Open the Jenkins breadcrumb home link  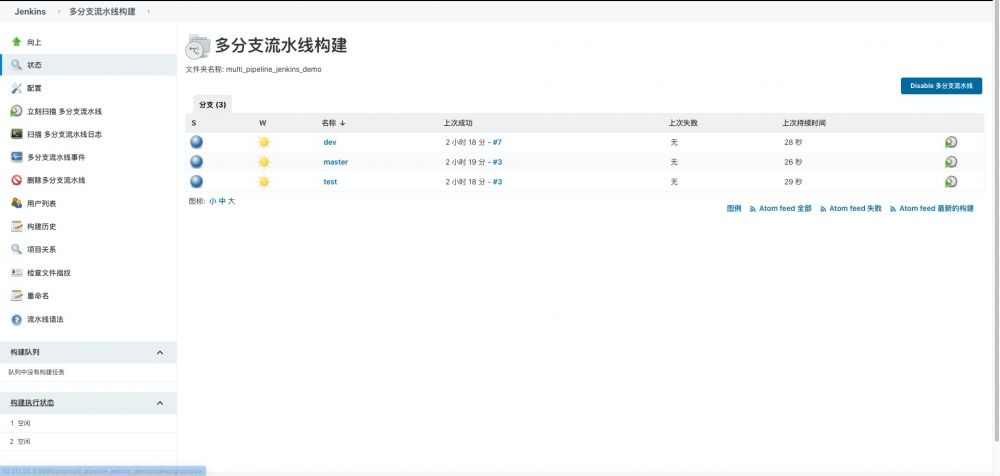[31, 11]
